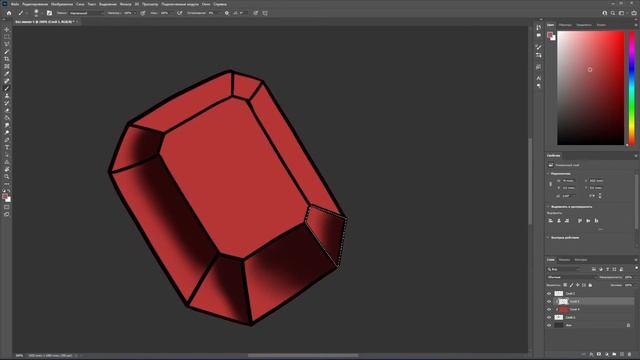Switch to the Градиенты tab
Image resolution: width=640 pixels, height=360 pixels.
(x=584, y=25)
